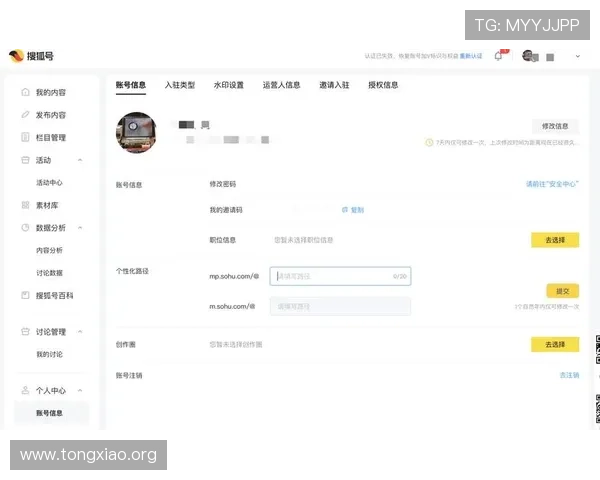Expand the account dropdown arrow in header
The image size is (600, 480).
coord(577,56)
